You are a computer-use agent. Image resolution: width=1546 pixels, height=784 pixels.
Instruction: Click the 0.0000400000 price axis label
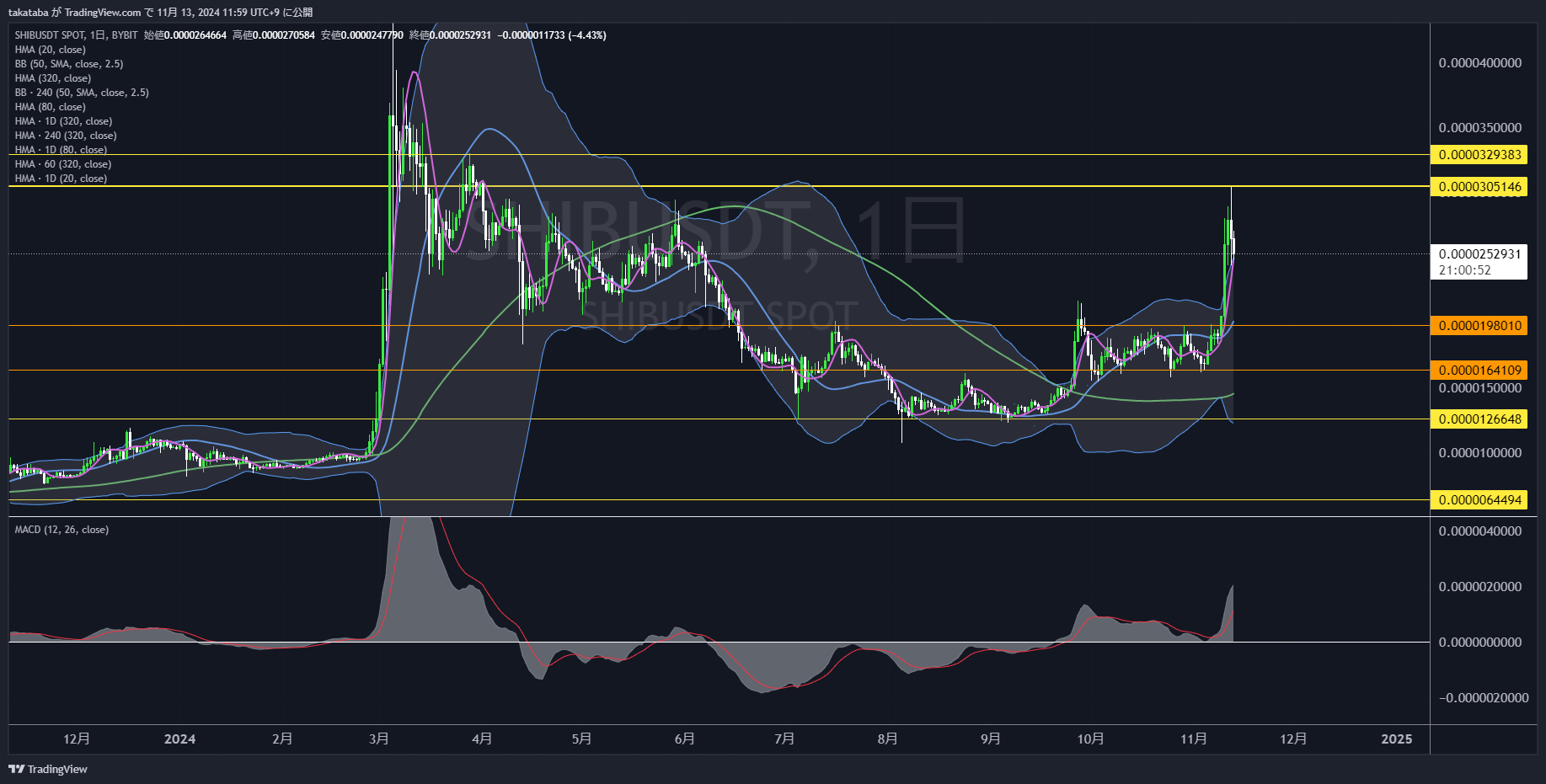point(1480,63)
